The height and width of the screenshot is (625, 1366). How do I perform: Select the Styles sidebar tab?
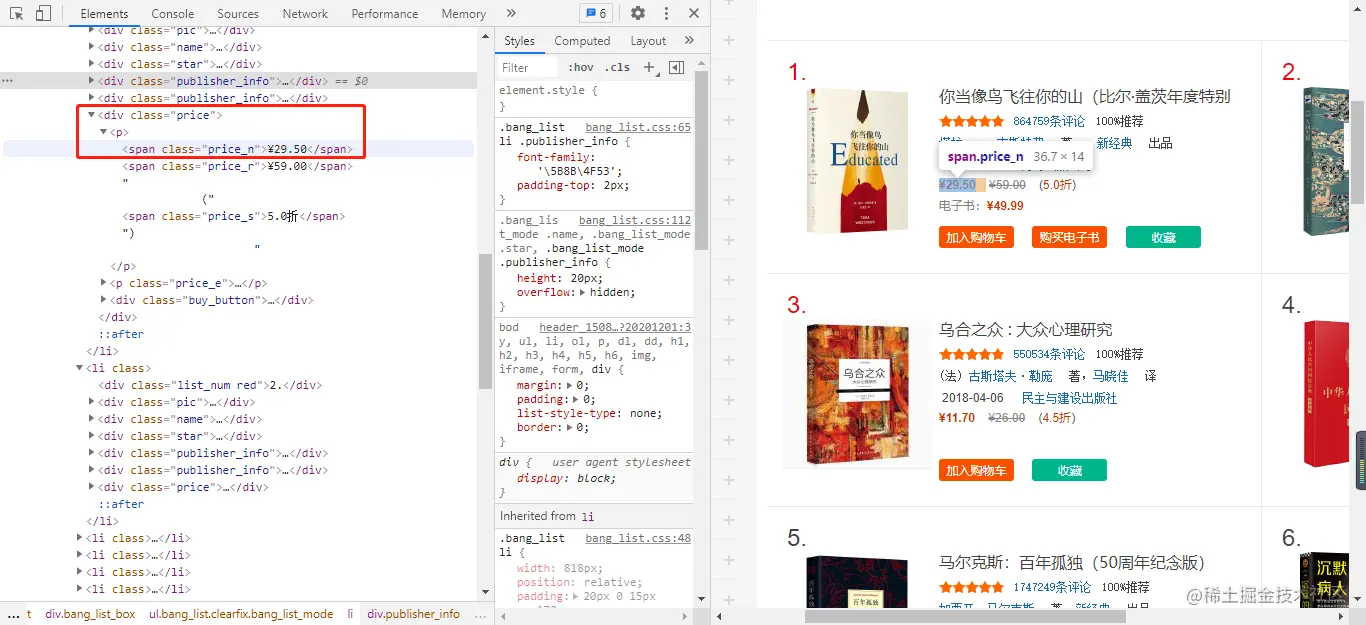[x=519, y=40]
